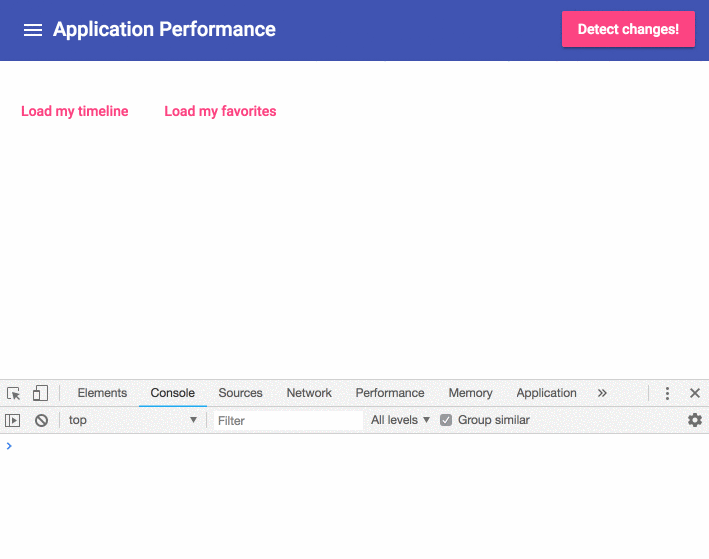Viewport: 709px width, 559px height.
Task: Click Load my timeline link
Action: [x=75, y=111]
